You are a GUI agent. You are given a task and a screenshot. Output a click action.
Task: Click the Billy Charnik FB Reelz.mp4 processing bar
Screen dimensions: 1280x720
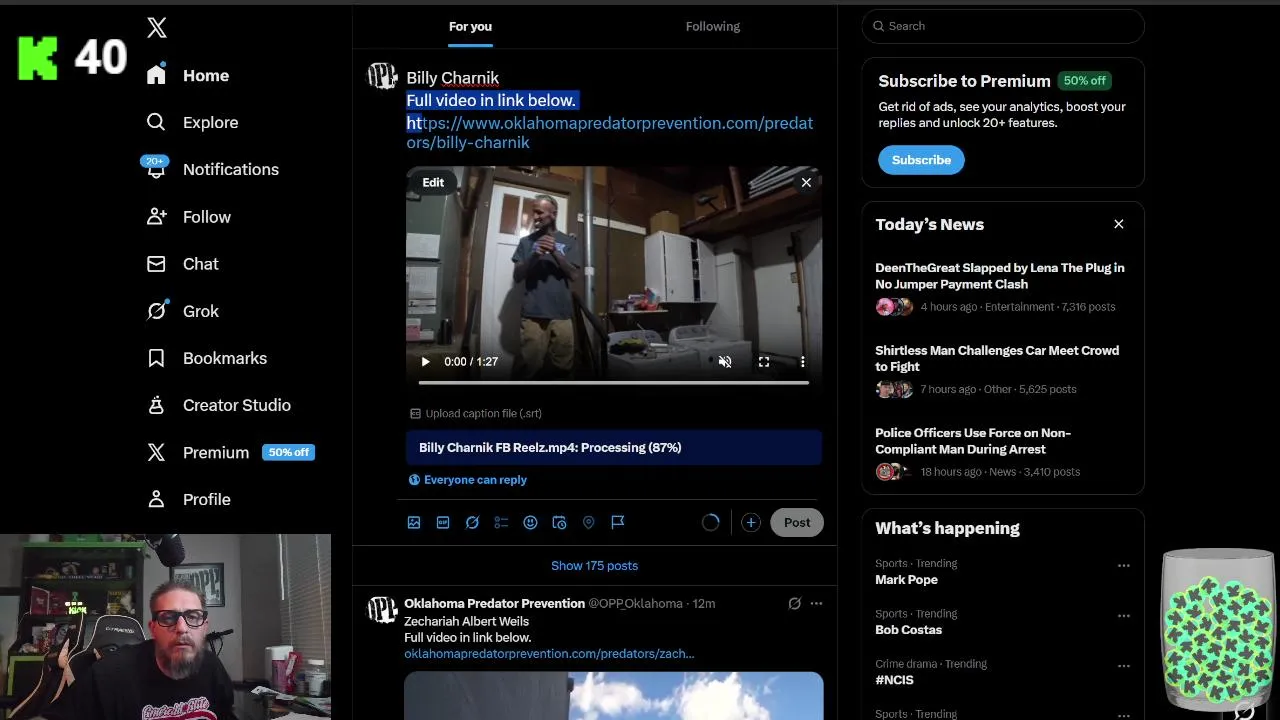point(614,448)
